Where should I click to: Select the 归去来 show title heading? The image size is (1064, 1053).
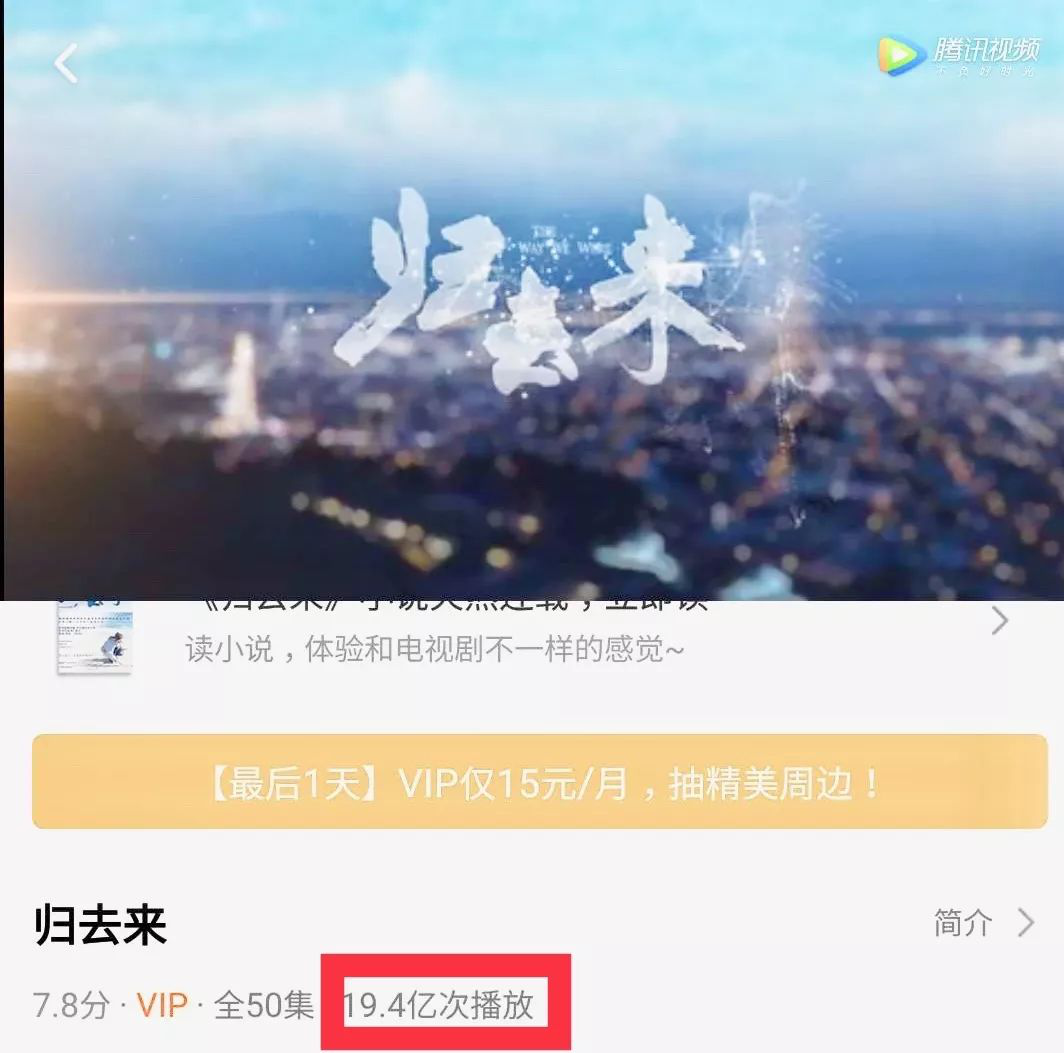tap(100, 924)
